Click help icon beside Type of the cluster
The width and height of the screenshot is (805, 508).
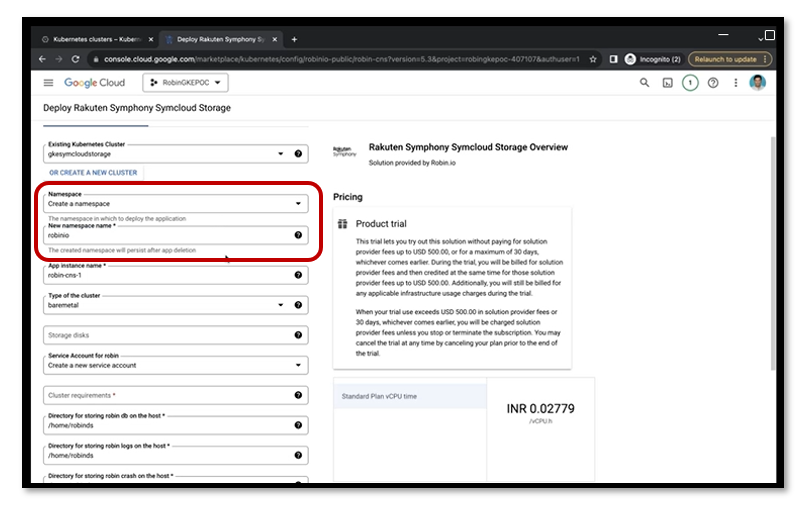pyautogui.click(x=298, y=305)
